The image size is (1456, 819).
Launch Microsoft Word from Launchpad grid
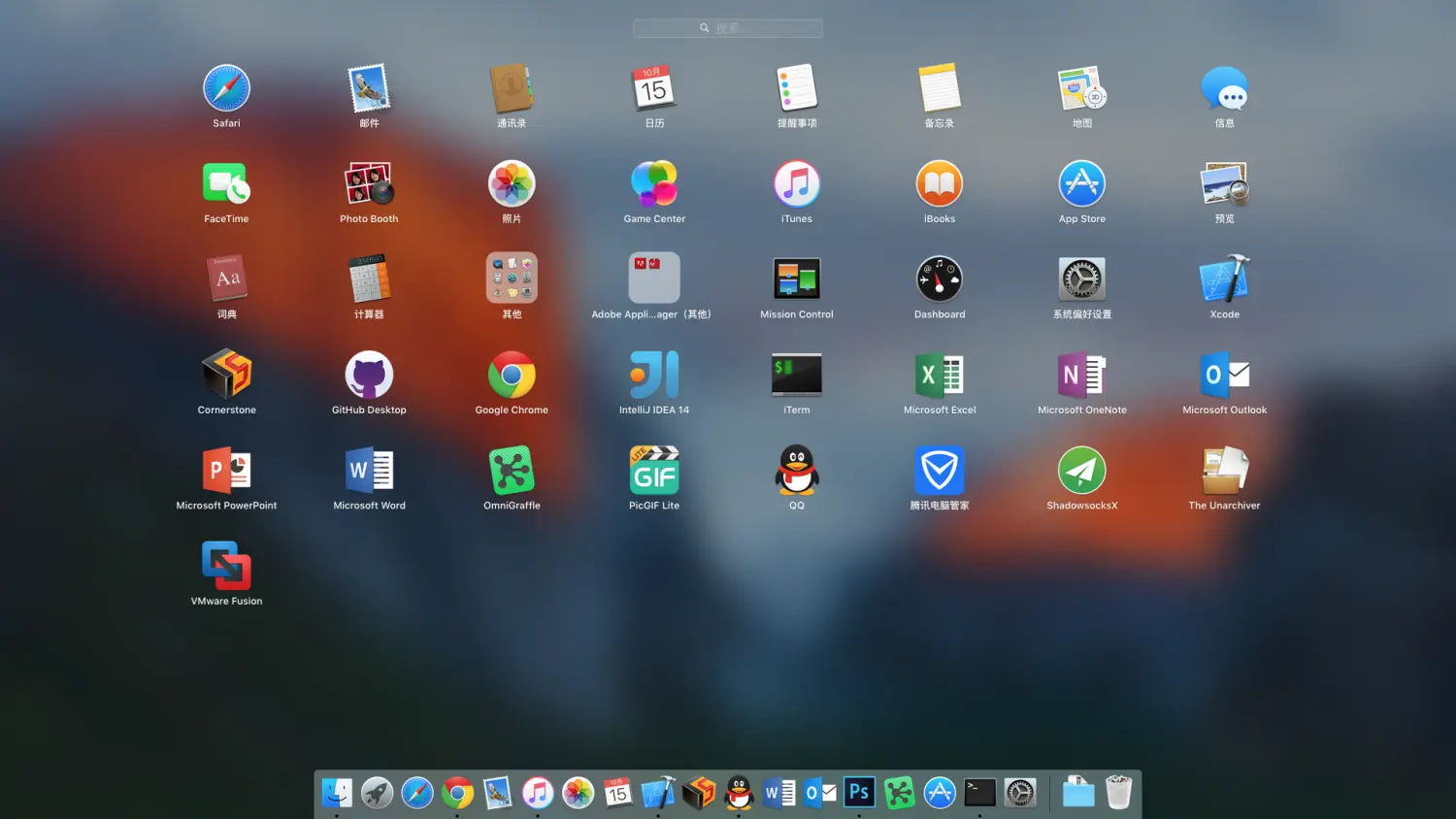369,471
